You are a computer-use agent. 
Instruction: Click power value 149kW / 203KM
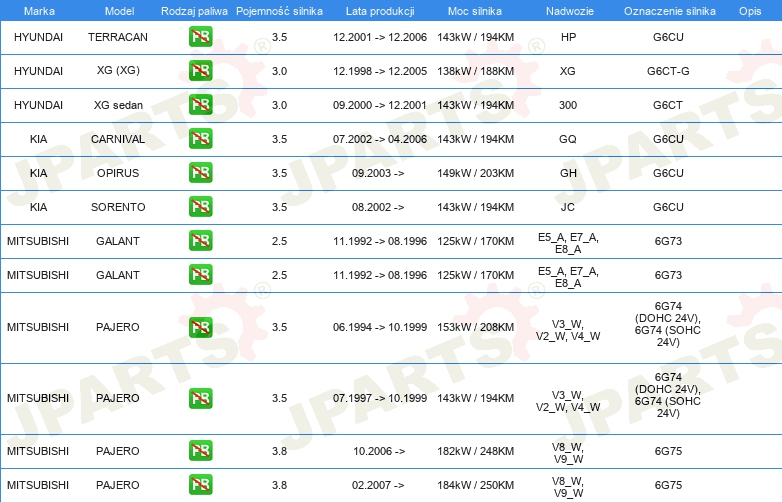point(475,173)
